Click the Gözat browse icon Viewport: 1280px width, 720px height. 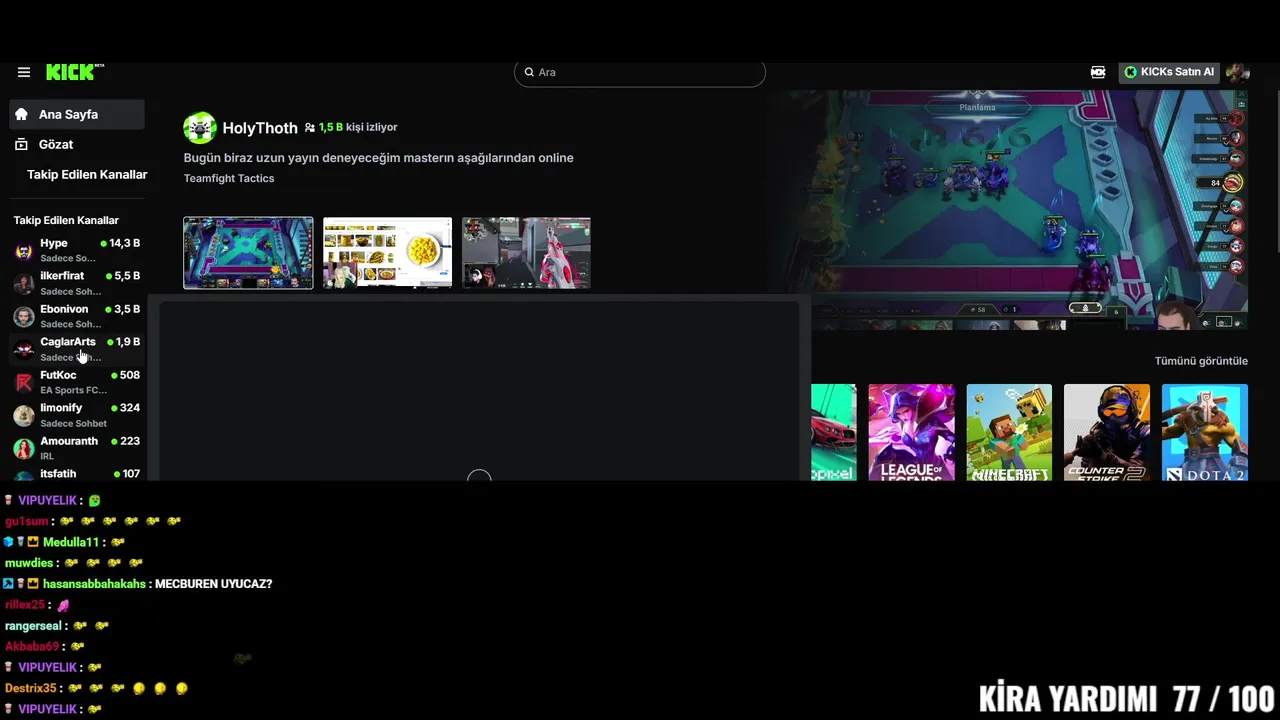(x=21, y=144)
